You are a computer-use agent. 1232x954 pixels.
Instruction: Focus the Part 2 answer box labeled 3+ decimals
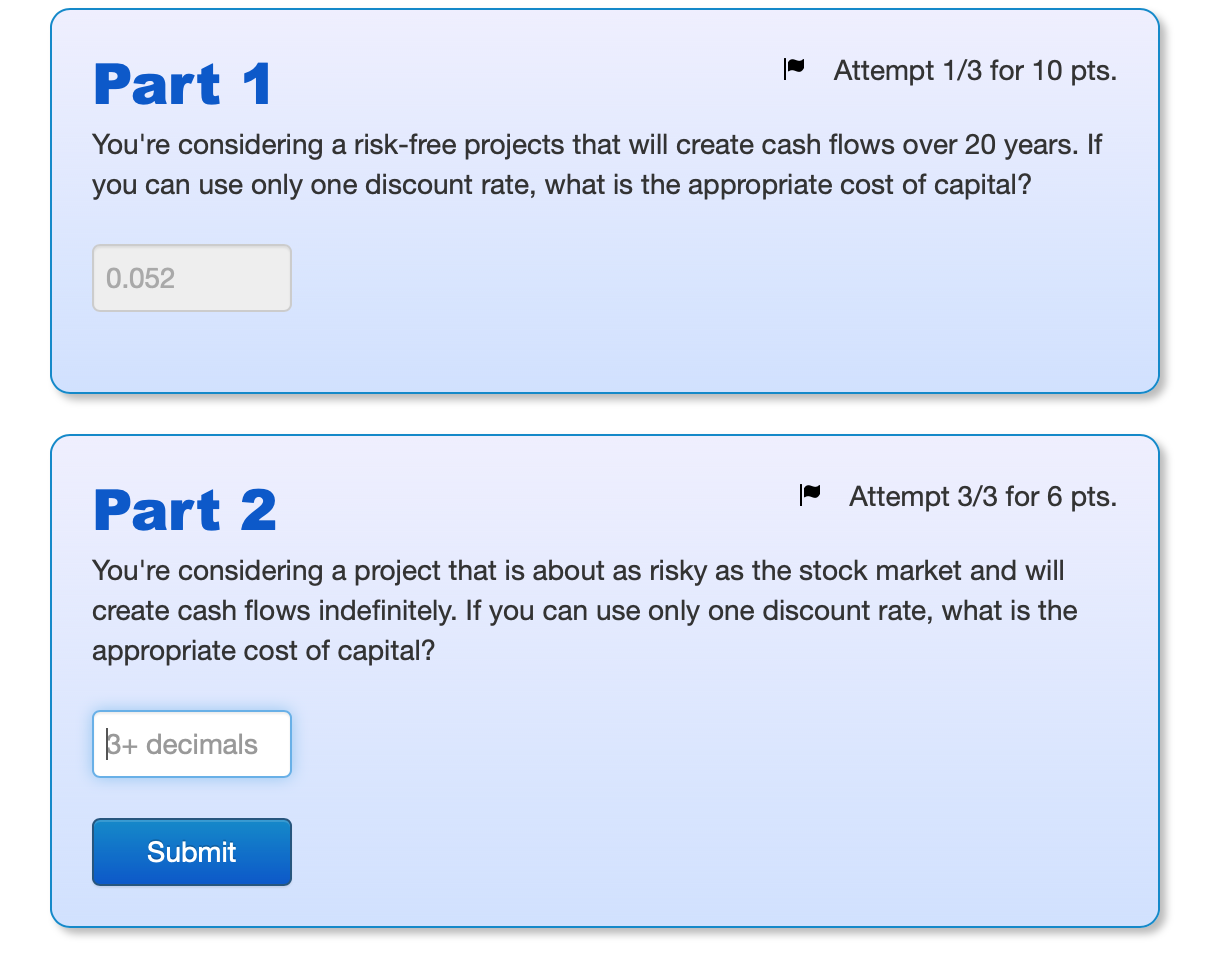coord(191,743)
